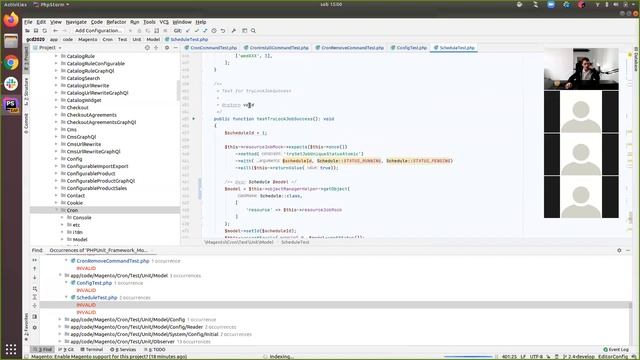Toggle the Commit side tool button
The image size is (640, 360).
point(27,124)
